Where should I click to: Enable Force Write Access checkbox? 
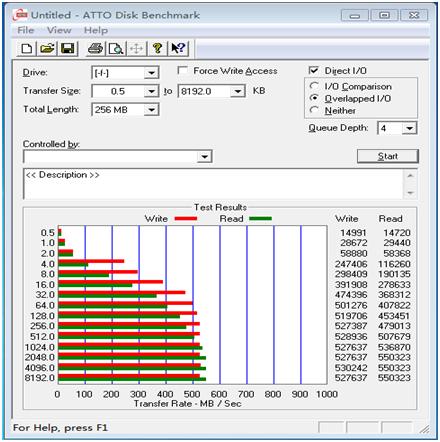coord(182,71)
